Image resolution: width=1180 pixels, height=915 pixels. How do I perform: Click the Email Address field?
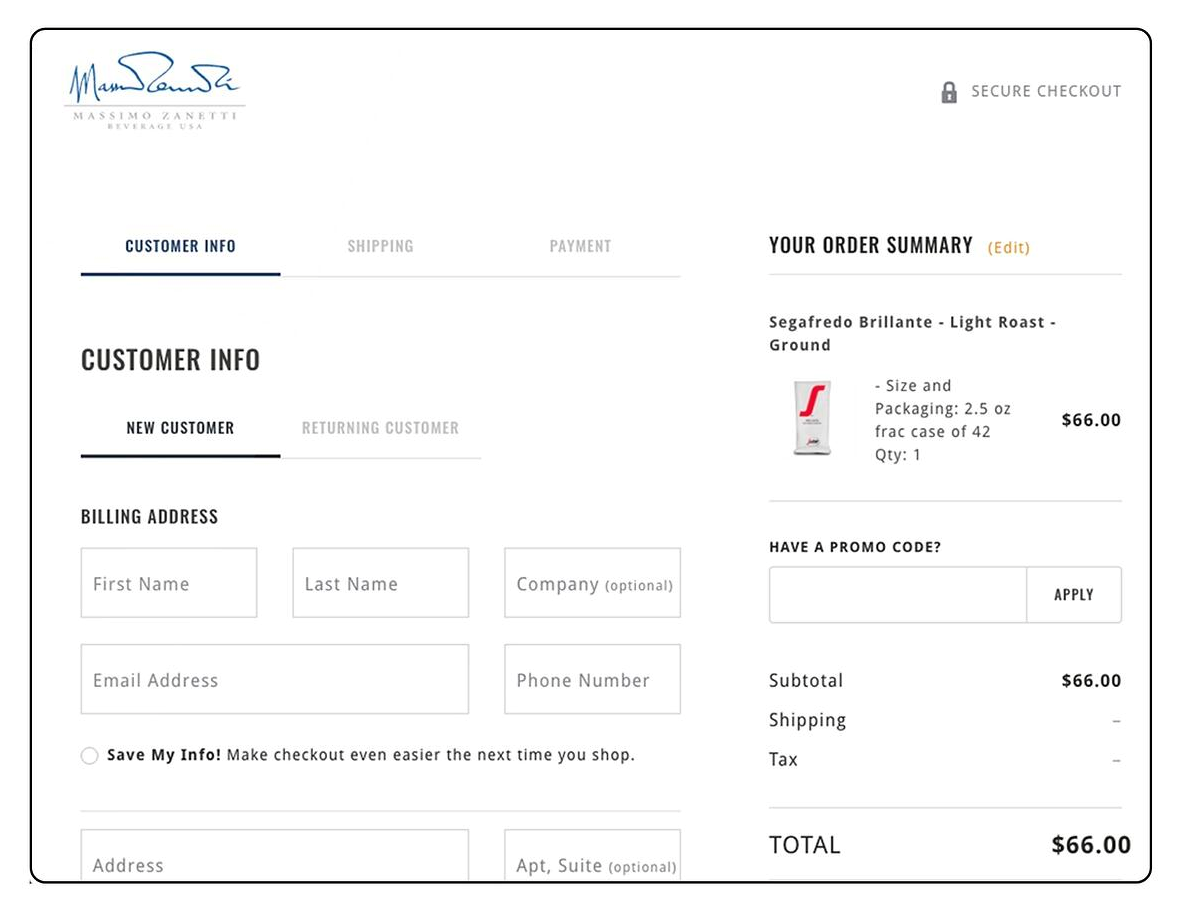pyautogui.click(x=275, y=679)
